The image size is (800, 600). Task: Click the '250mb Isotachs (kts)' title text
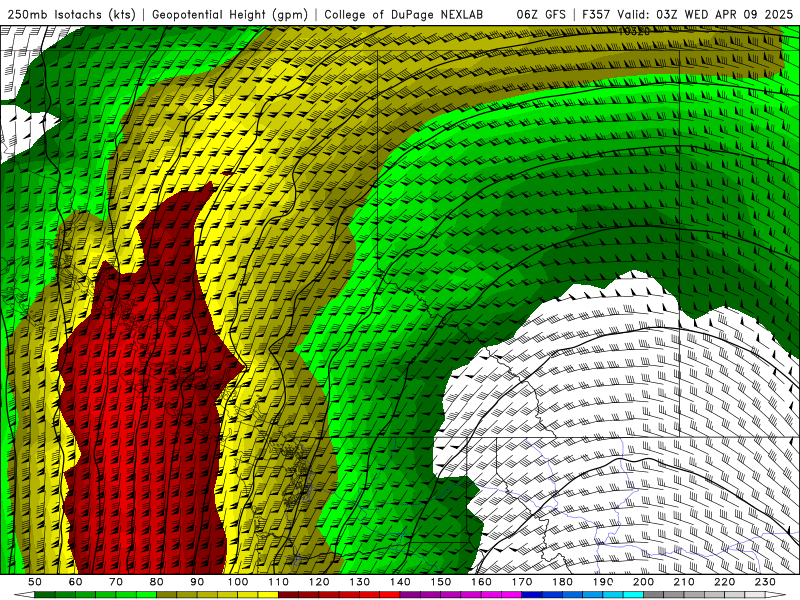tap(72, 14)
